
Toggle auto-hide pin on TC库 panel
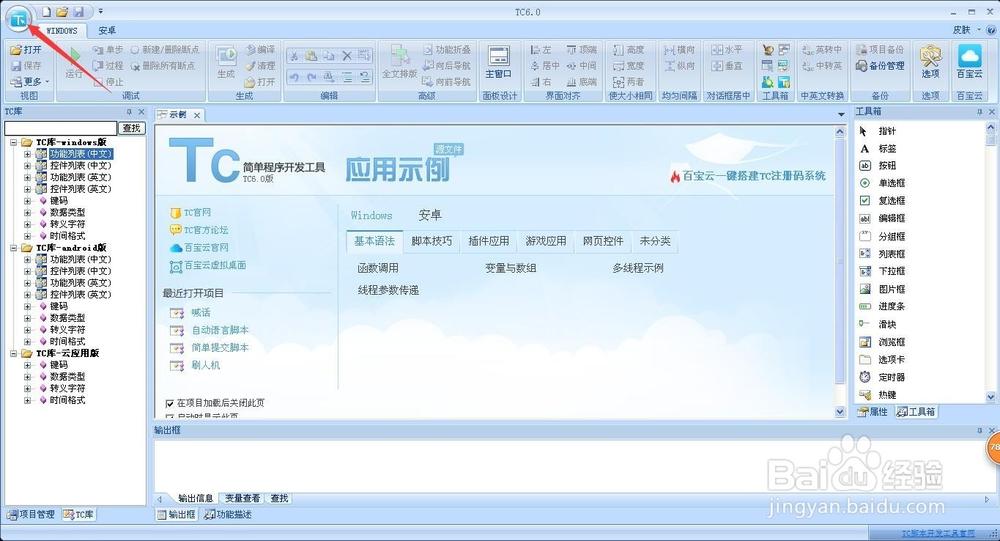[x=129, y=112]
